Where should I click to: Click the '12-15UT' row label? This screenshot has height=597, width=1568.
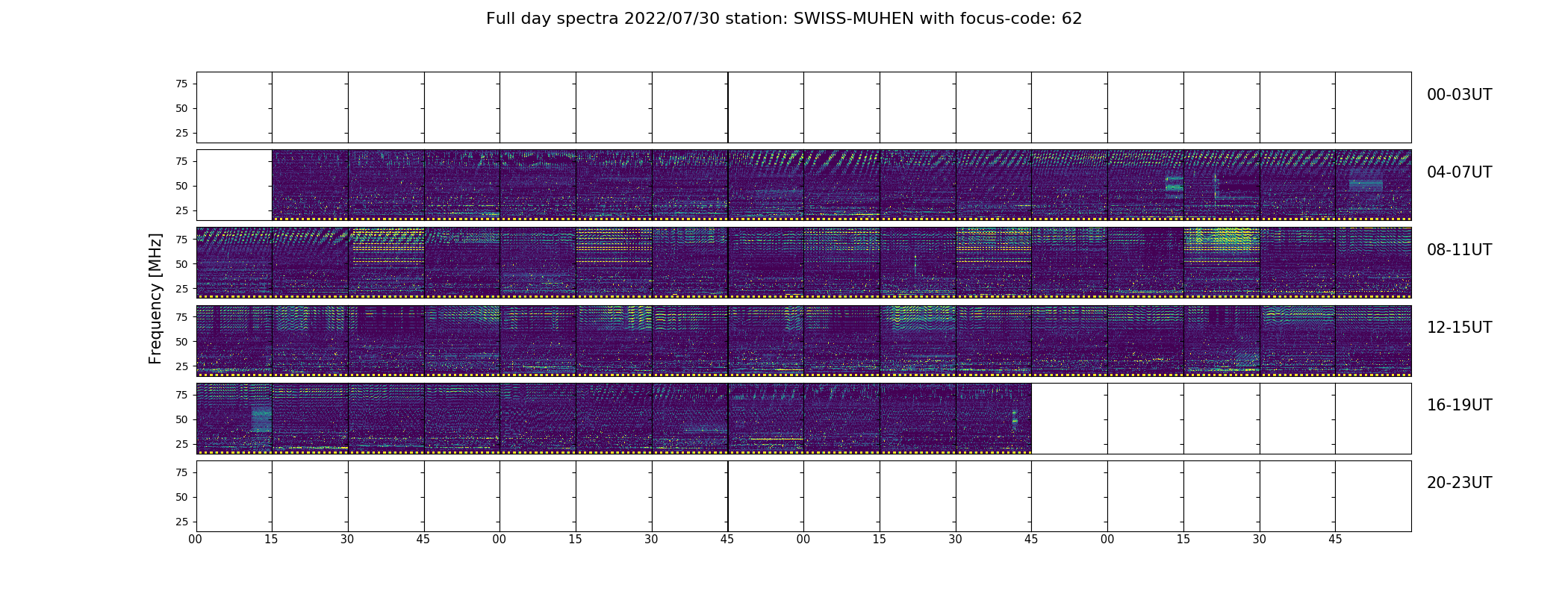pyautogui.click(x=1459, y=328)
